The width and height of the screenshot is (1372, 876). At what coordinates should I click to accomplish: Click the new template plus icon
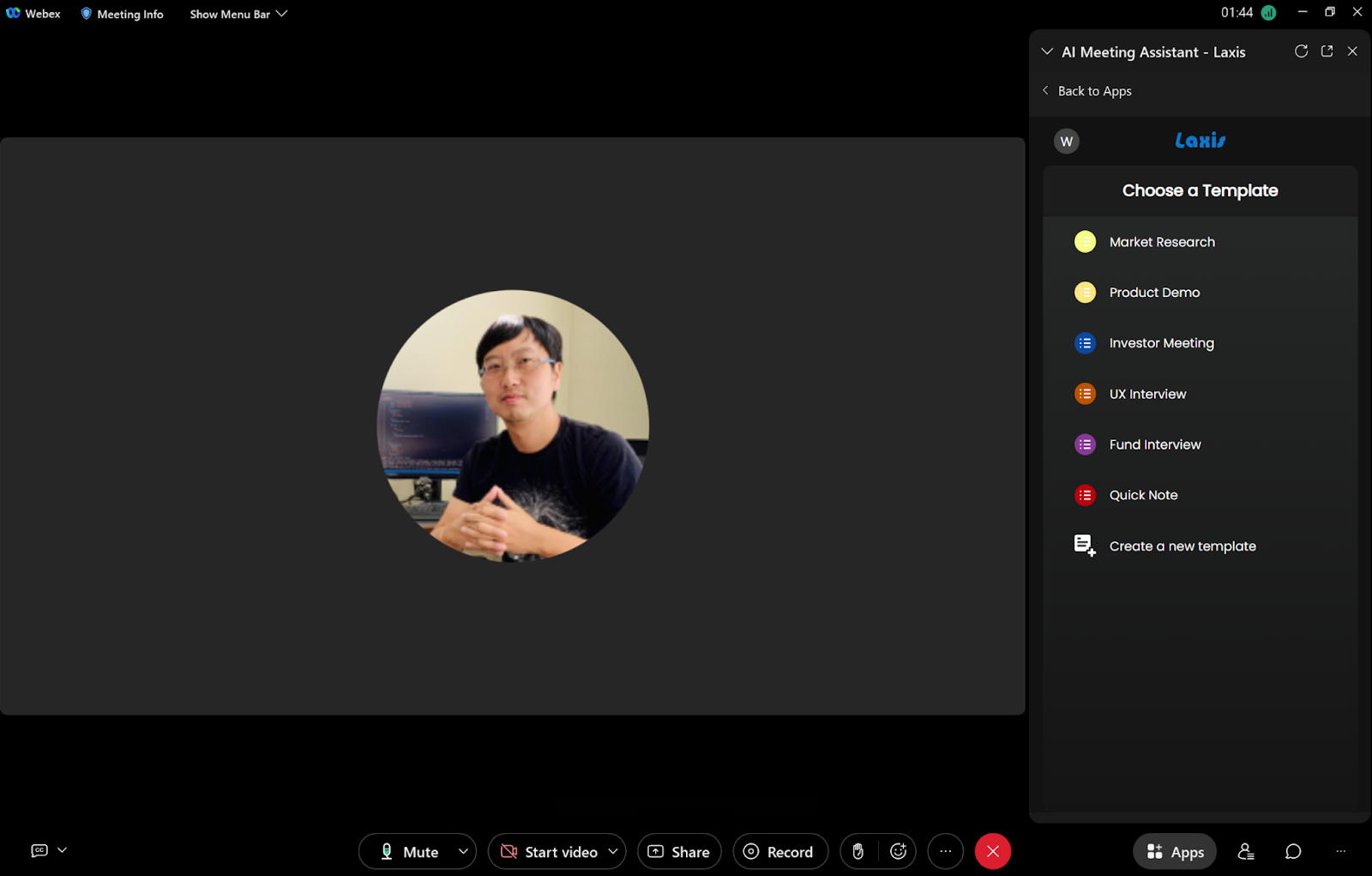pyautogui.click(x=1085, y=546)
